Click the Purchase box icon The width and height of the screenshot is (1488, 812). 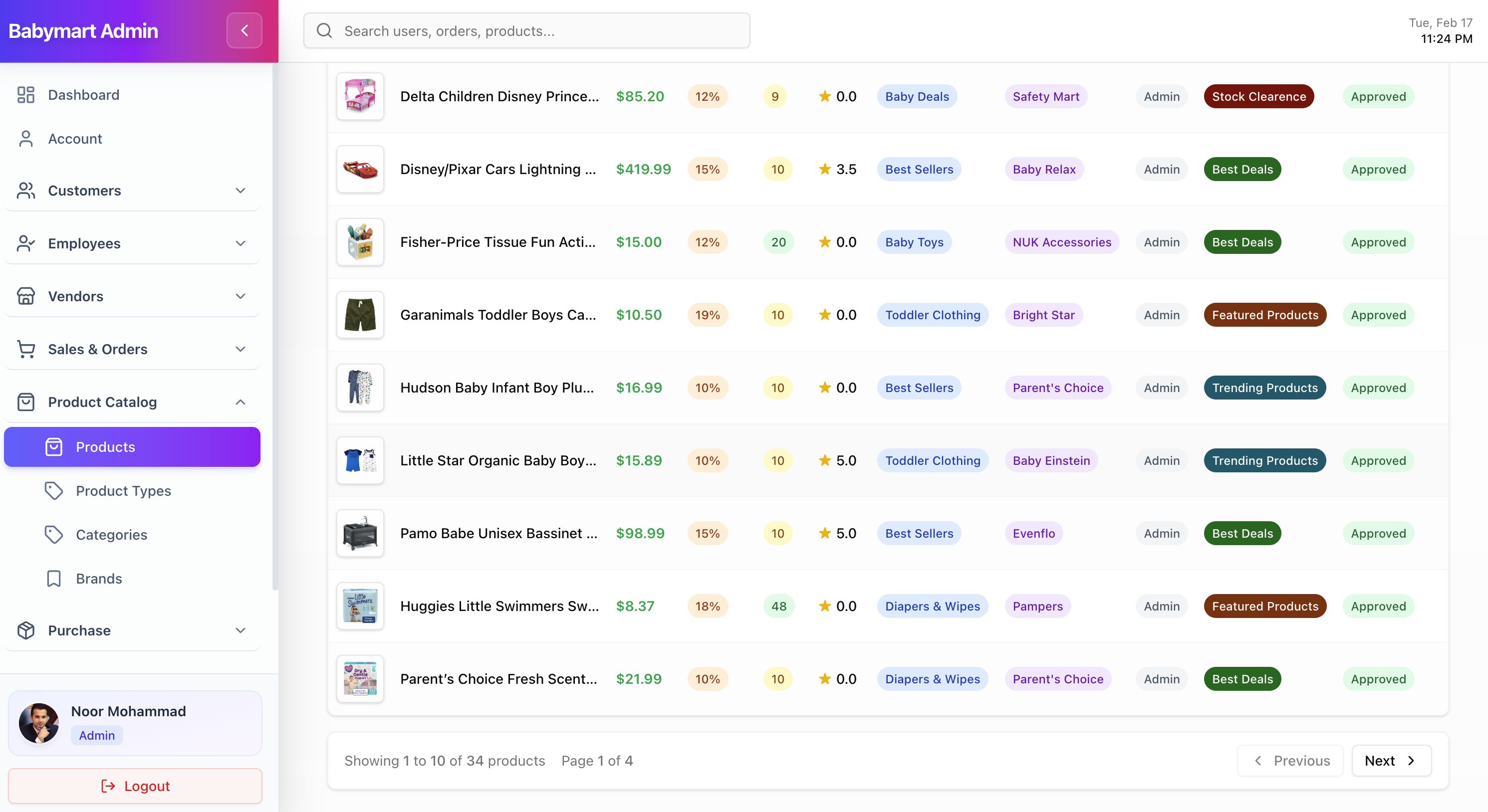pos(26,630)
